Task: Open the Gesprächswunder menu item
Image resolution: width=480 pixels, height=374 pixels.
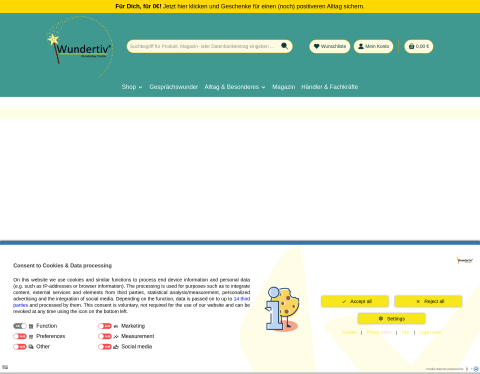Action: click(174, 87)
